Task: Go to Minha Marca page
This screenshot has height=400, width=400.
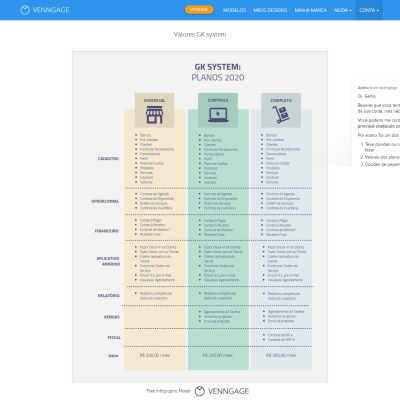Action: (x=311, y=10)
